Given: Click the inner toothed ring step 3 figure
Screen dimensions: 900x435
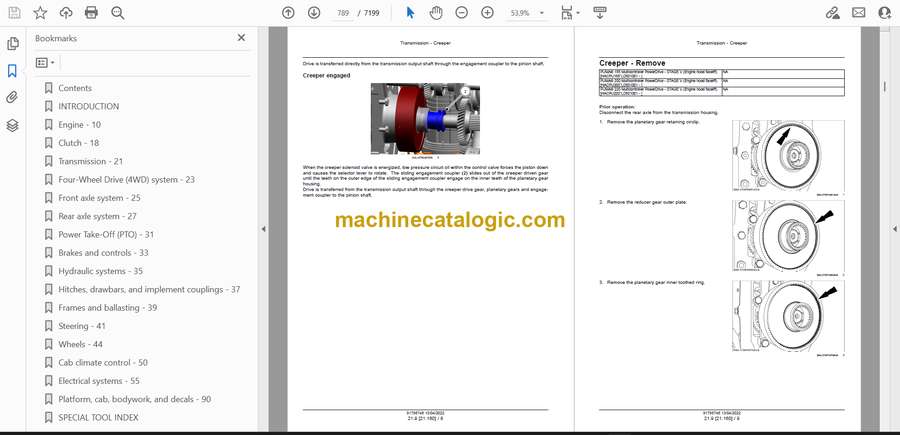Looking at the screenshot, I should point(788,316).
